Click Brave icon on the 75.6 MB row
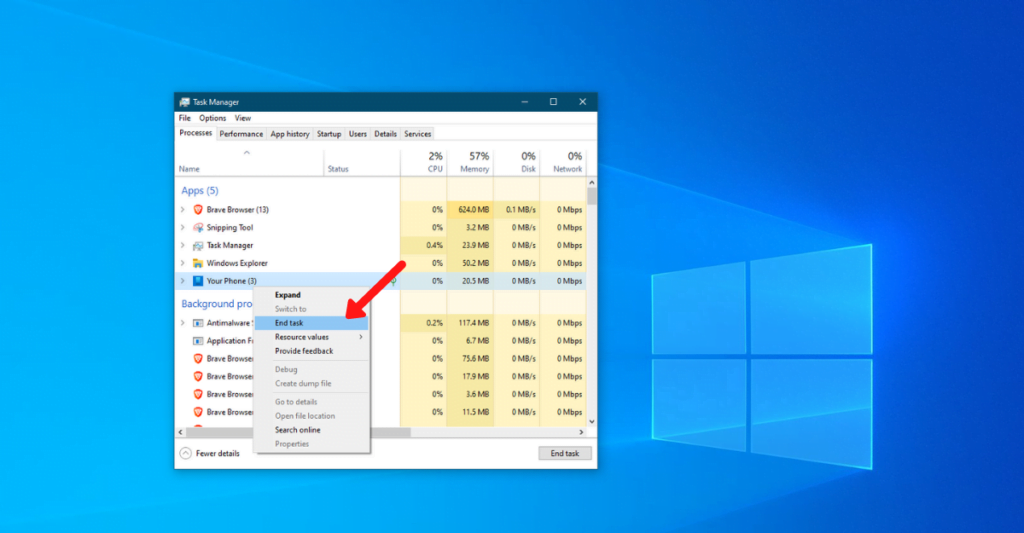1024x533 pixels. 198,359
